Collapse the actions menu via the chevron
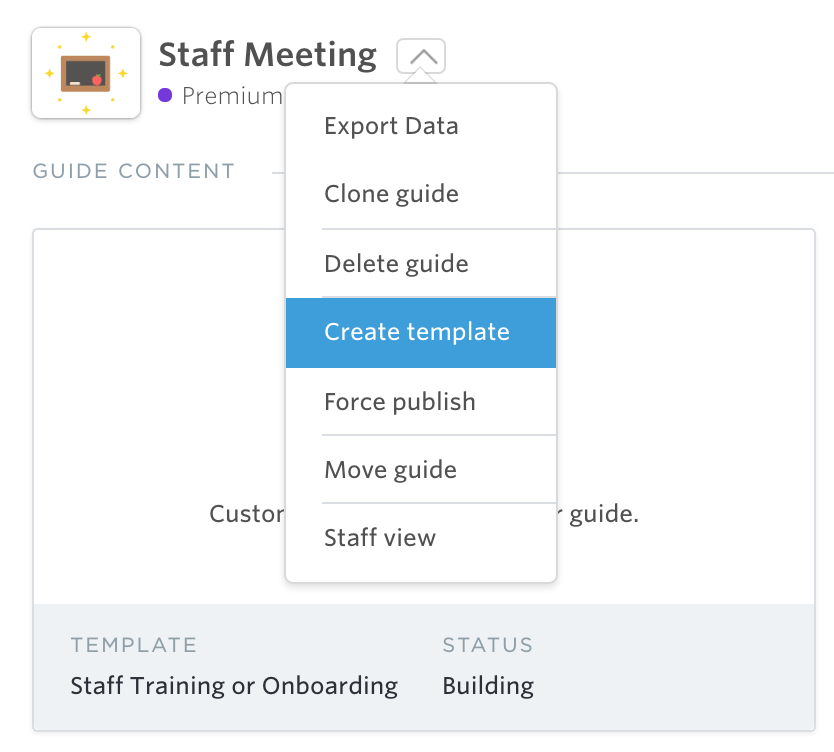The height and width of the screenshot is (752, 834). (x=421, y=55)
